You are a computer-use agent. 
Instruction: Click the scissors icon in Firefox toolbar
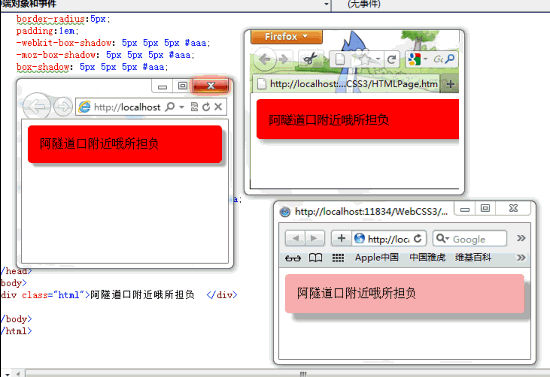tap(310, 59)
